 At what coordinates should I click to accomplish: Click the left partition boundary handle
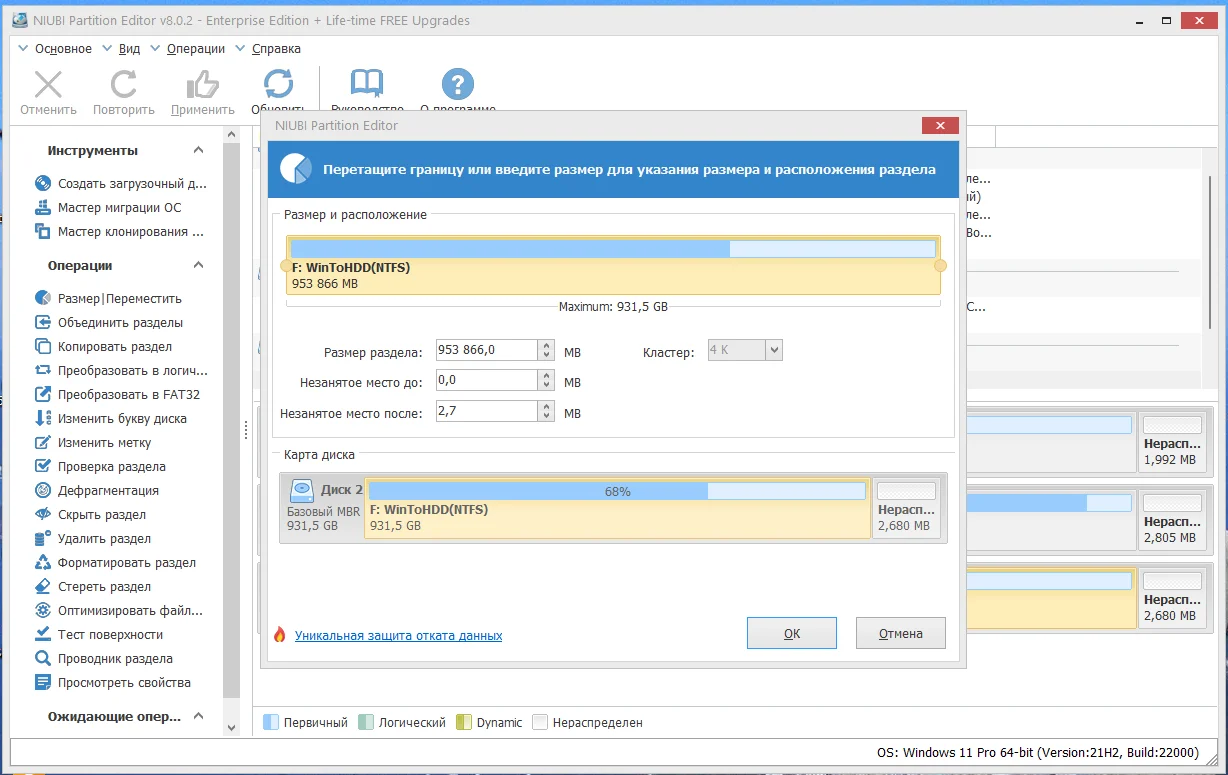pos(285,266)
